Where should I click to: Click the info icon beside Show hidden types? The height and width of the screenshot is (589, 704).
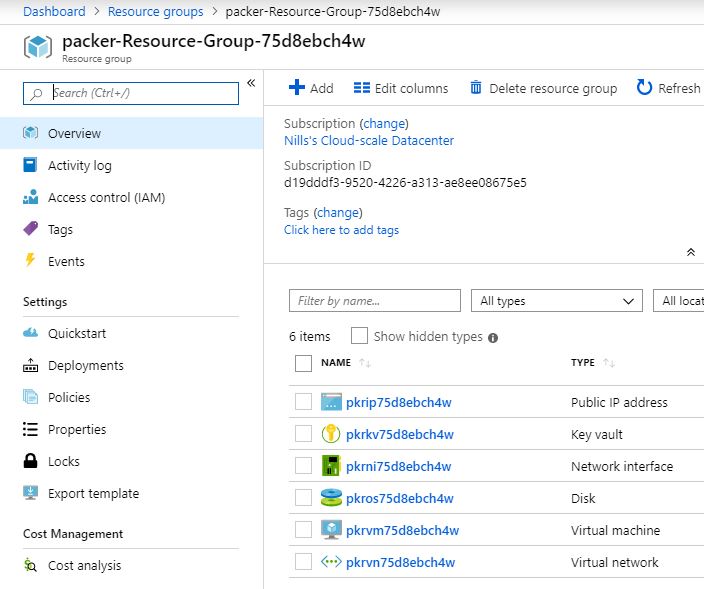pyautogui.click(x=493, y=338)
